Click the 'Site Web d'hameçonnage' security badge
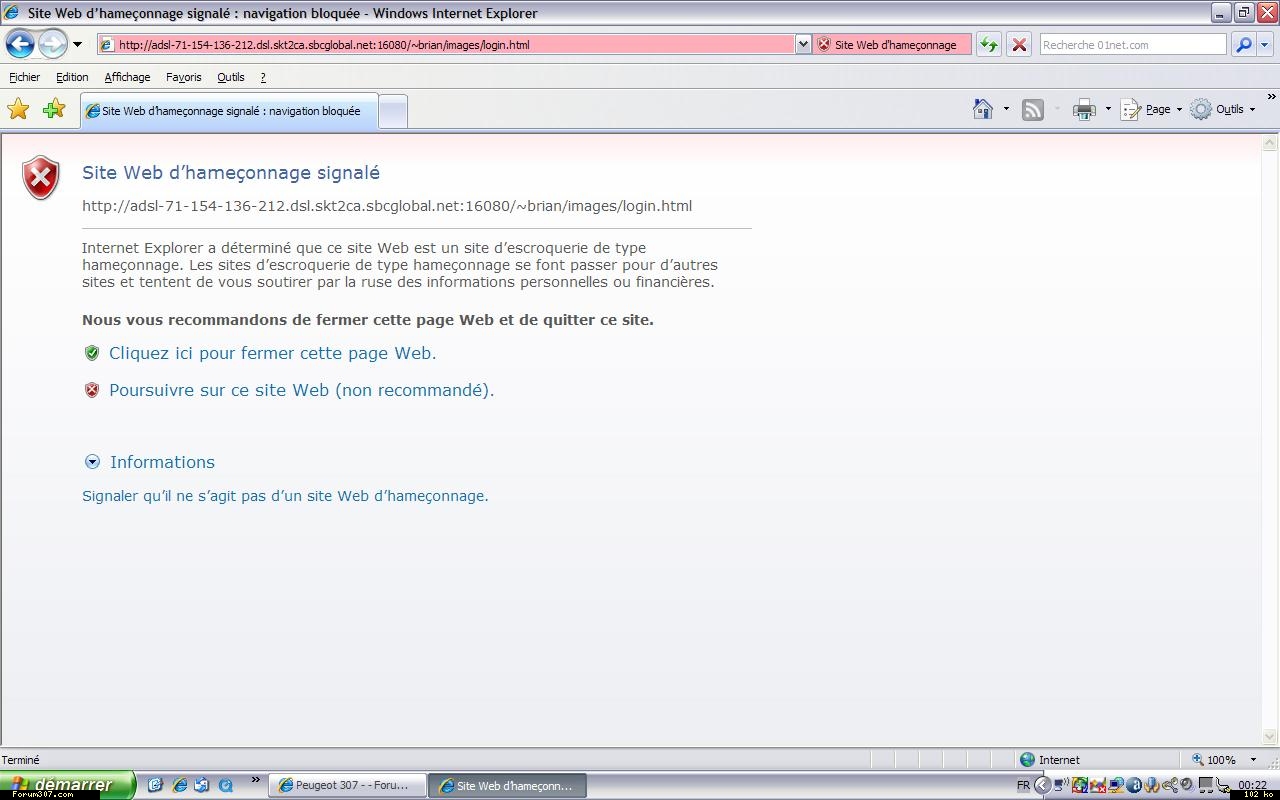 click(x=892, y=44)
